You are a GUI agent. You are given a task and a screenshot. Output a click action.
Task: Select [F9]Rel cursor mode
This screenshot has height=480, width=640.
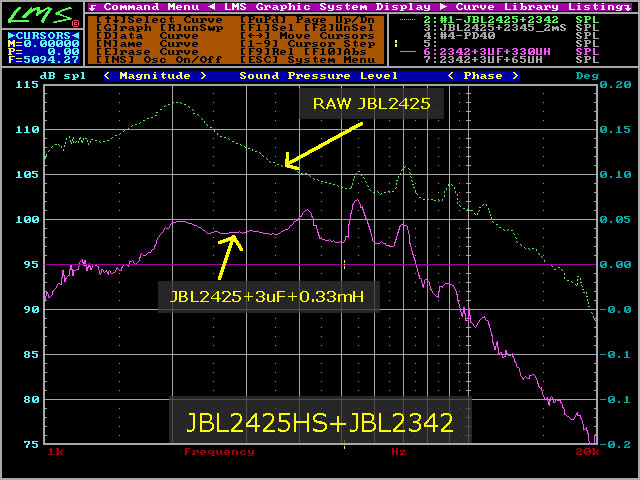pyautogui.click(x=267, y=52)
